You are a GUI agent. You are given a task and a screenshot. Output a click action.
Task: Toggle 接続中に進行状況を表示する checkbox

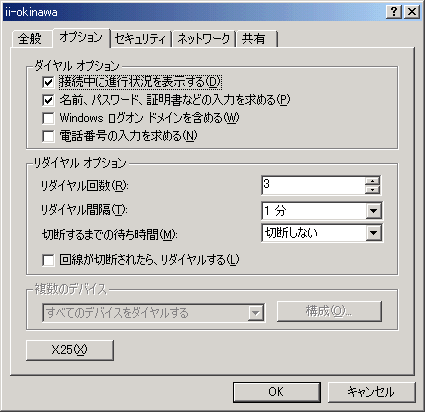point(48,82)
